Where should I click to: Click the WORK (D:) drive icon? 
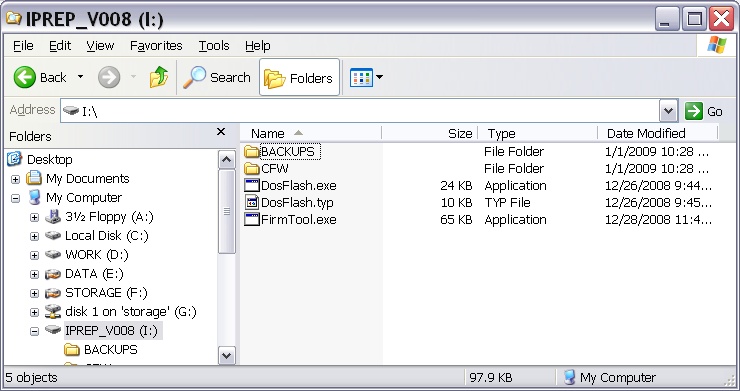53,254
